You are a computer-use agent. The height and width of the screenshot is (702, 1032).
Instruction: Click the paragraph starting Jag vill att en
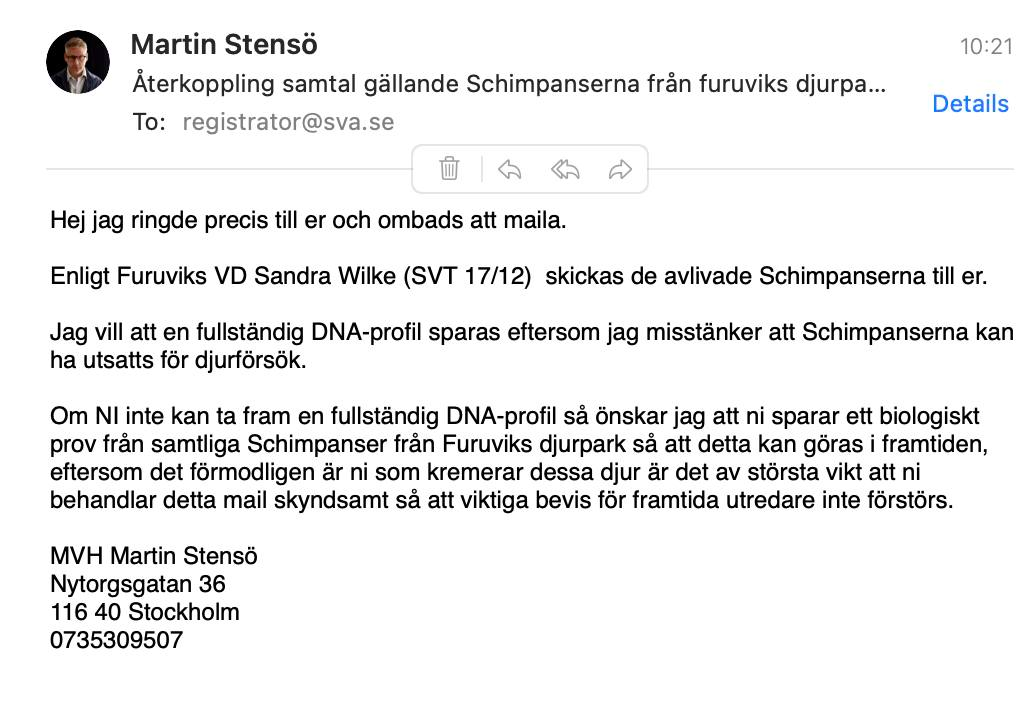click(531, 347)
